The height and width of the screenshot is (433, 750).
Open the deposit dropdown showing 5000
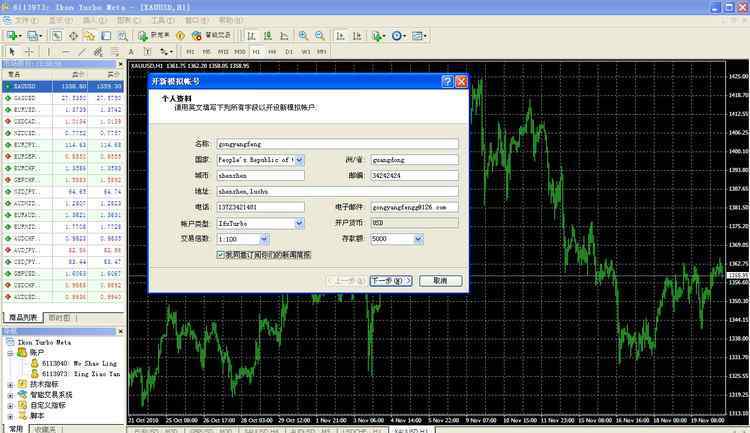419,239
